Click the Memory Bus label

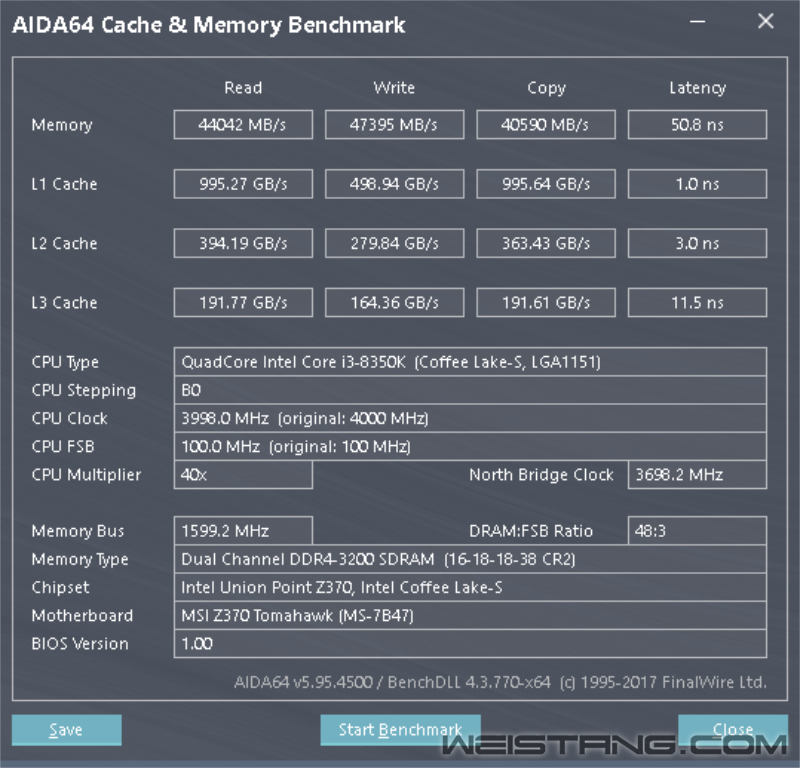(78, 531)
